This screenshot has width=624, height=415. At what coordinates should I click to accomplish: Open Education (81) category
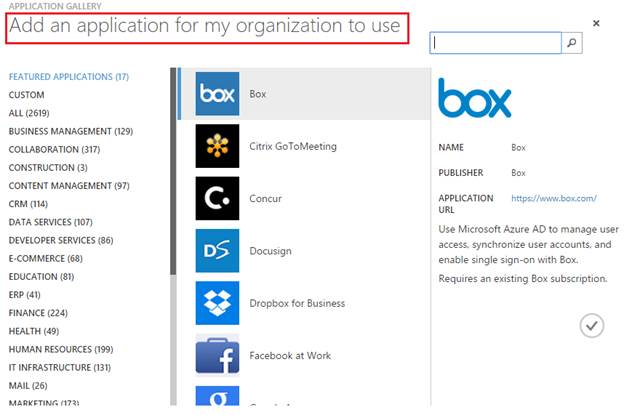[x=41, y=277]
